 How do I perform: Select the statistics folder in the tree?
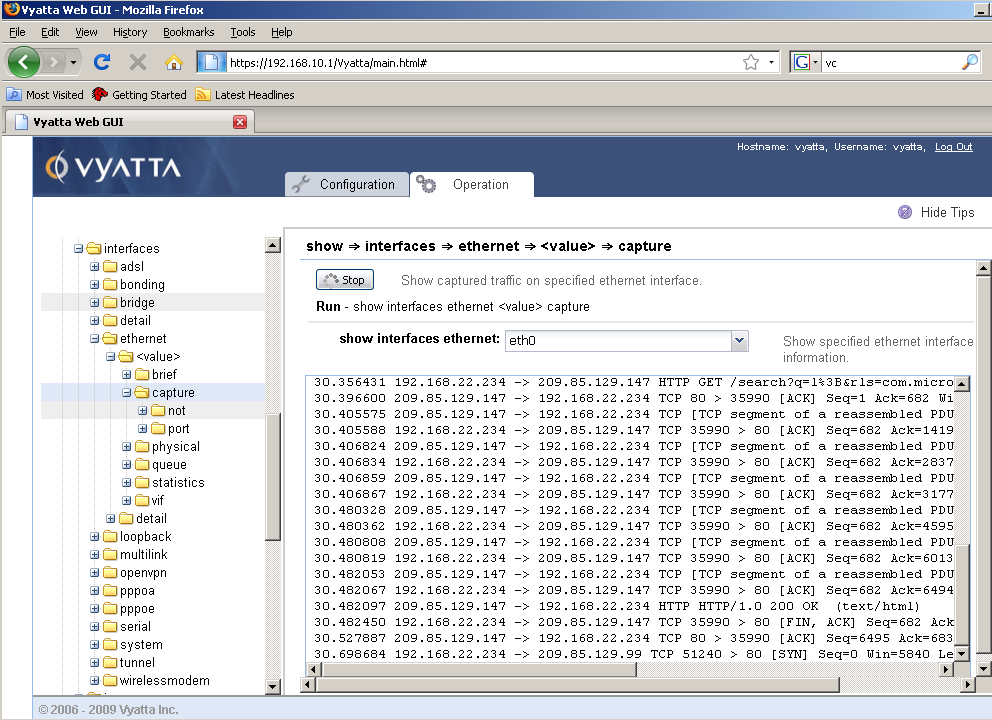coord(177,483)
